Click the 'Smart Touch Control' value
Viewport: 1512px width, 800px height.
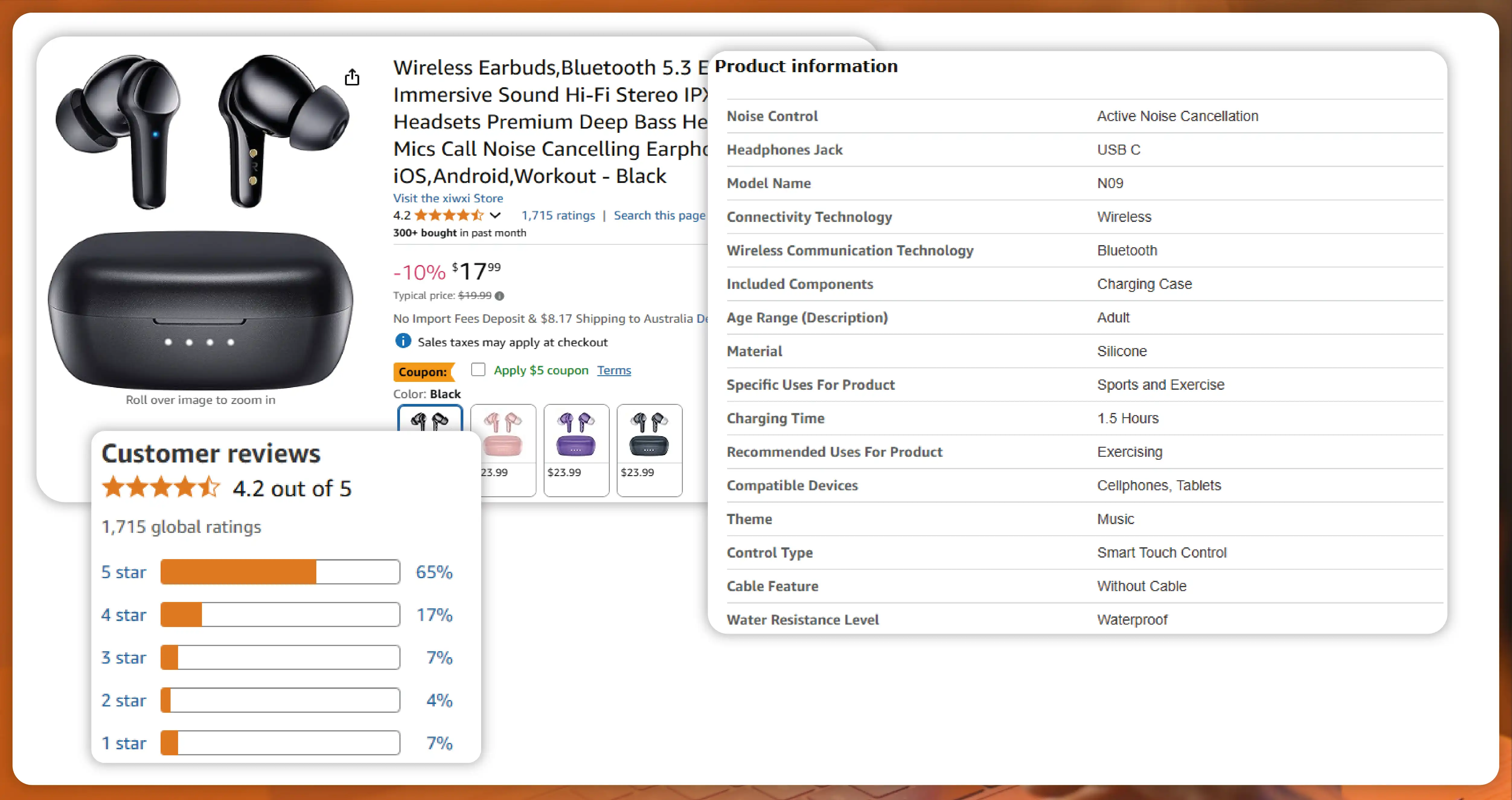point(1162,553)
